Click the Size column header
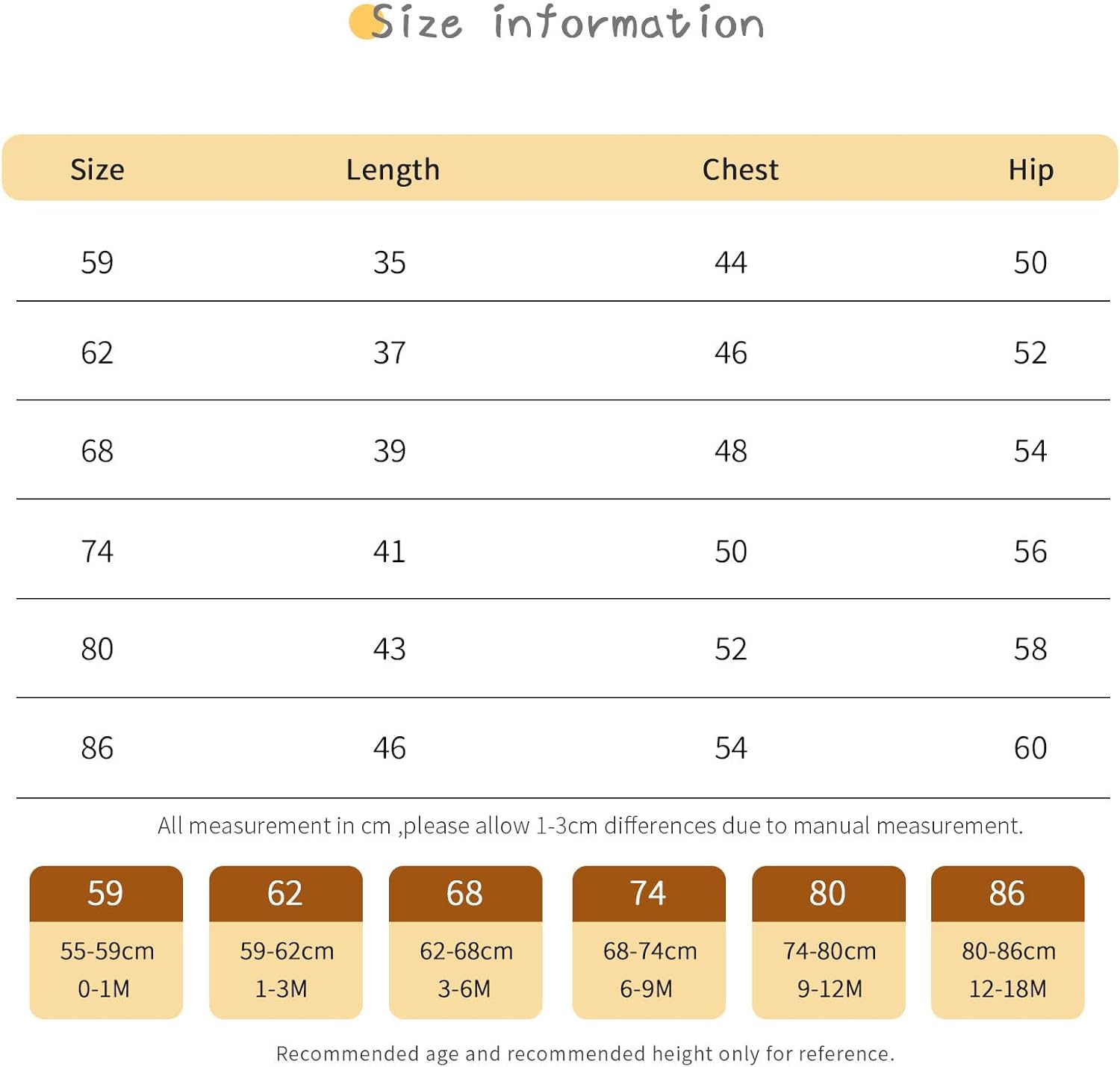 [x=97, y=169]
